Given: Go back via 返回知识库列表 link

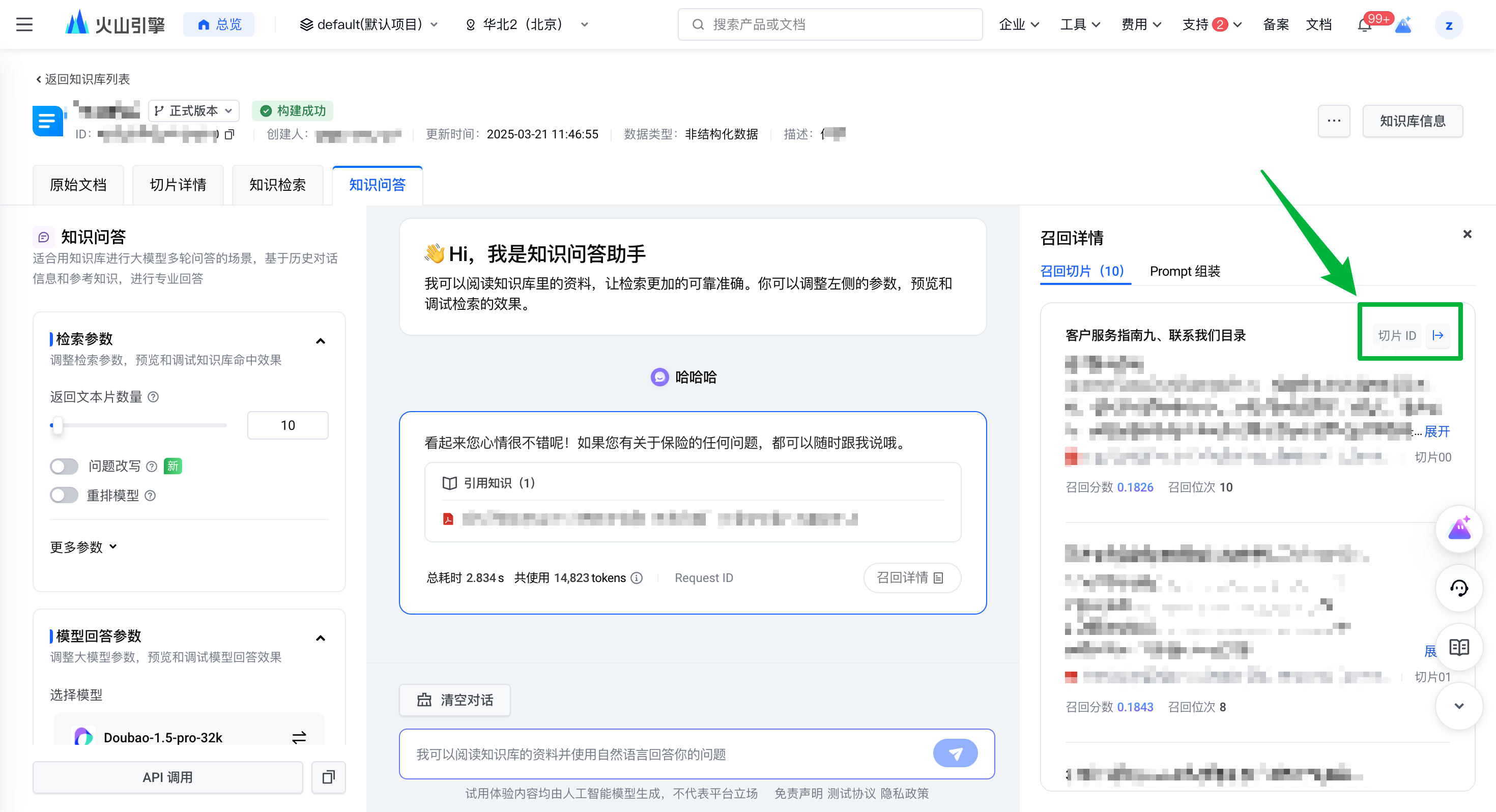Looking at the screenshot, I should pos(82,79).
